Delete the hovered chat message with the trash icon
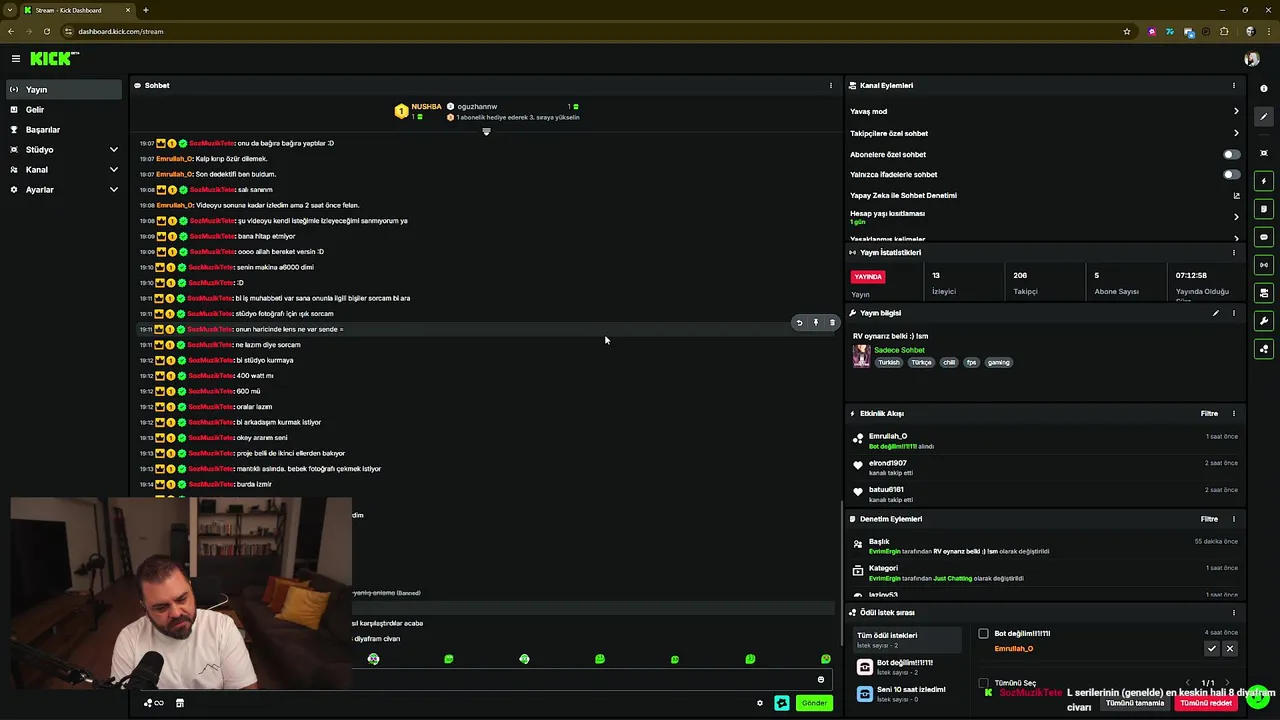Image resolution: width=1280 pixels, height=720 pixels. click(832, 323)
